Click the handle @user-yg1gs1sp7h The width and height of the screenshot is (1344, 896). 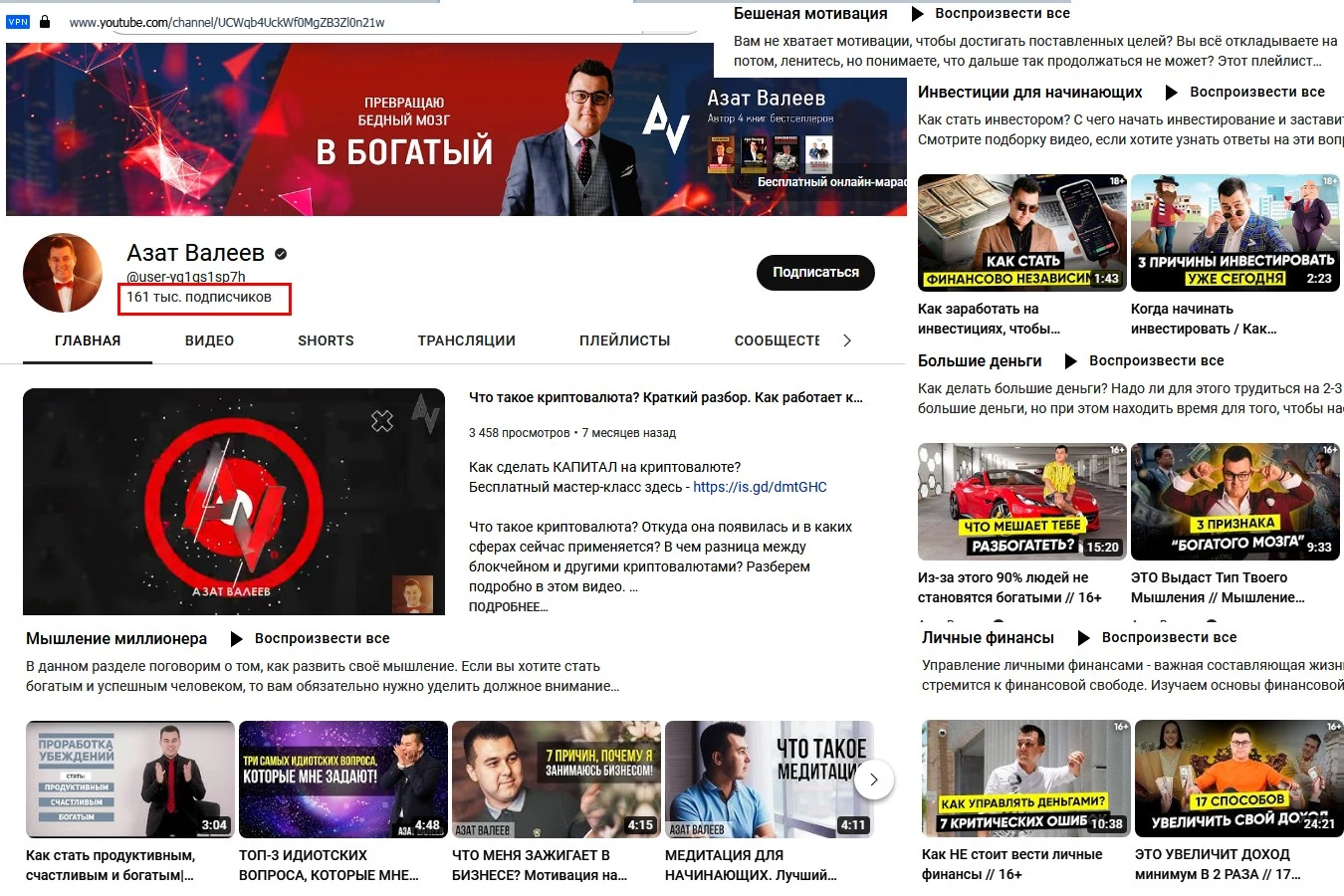186,277
